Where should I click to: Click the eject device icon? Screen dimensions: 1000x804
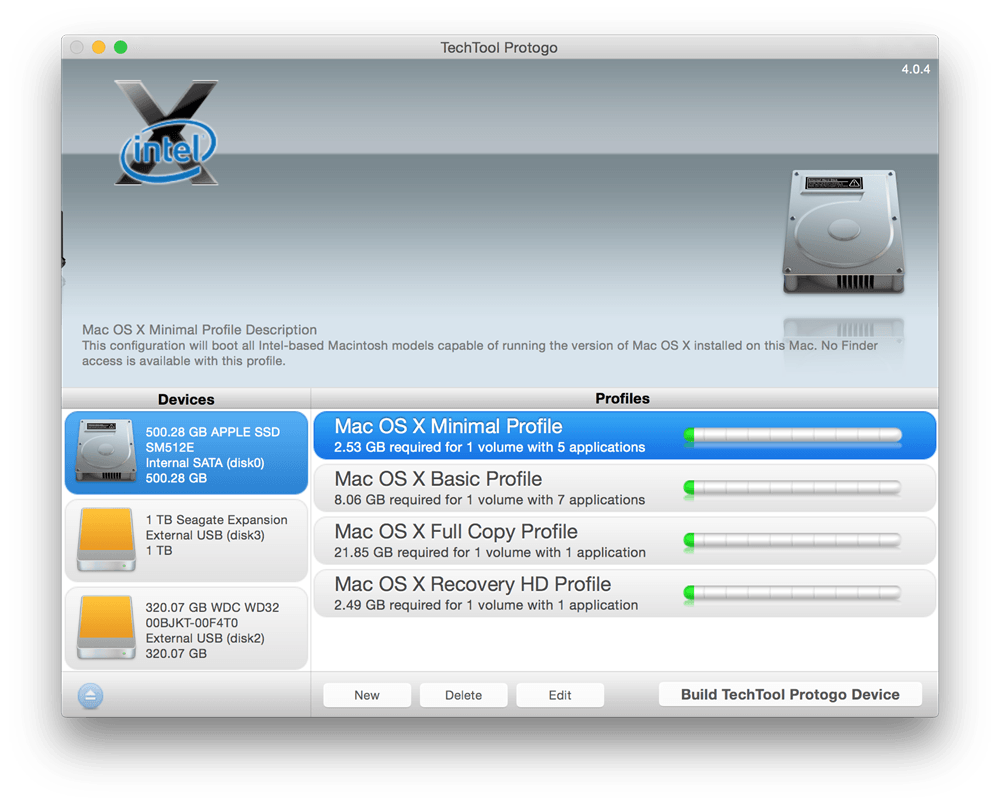90,696
